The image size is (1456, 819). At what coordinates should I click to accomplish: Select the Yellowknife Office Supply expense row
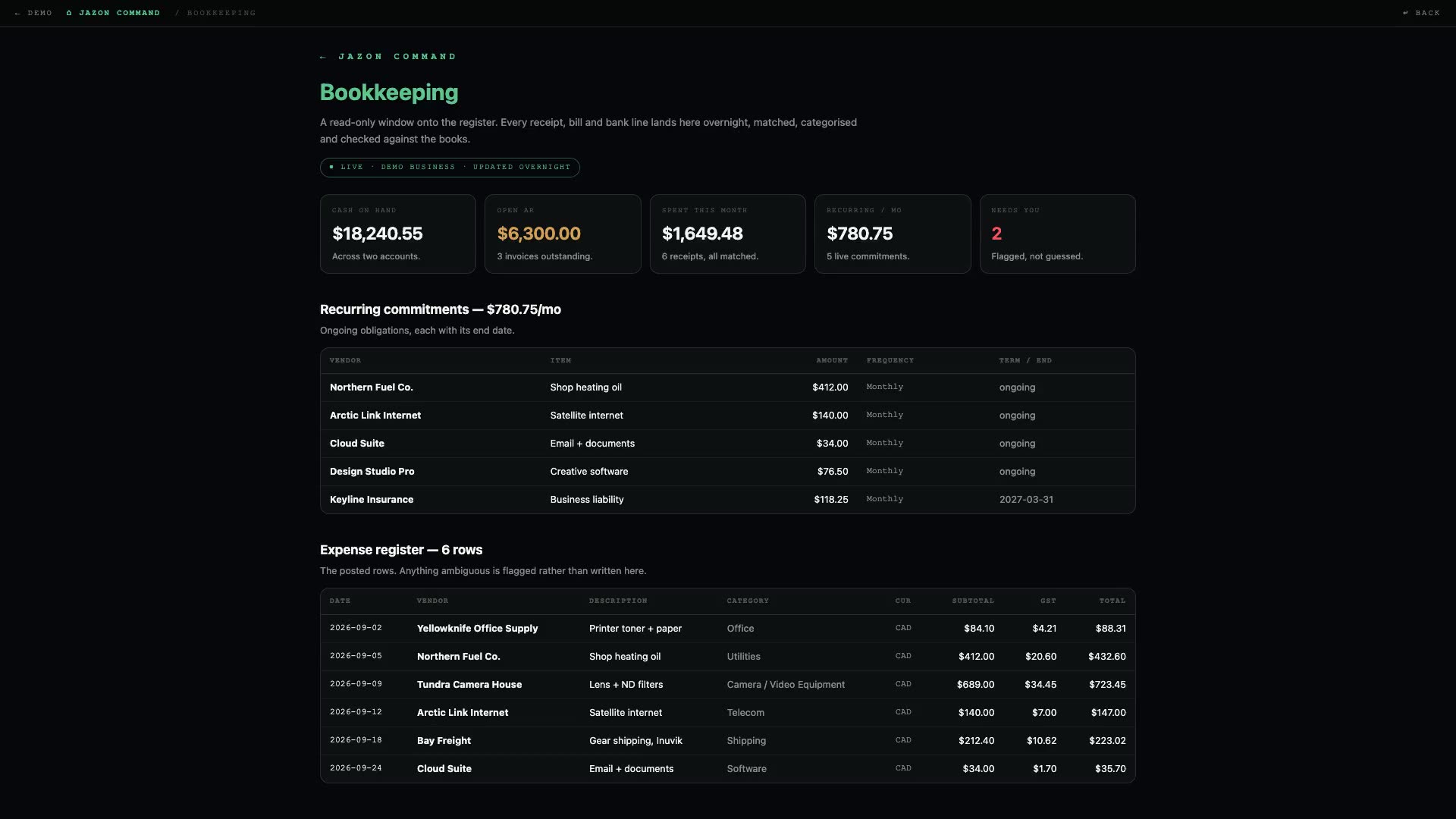point(728,629)
